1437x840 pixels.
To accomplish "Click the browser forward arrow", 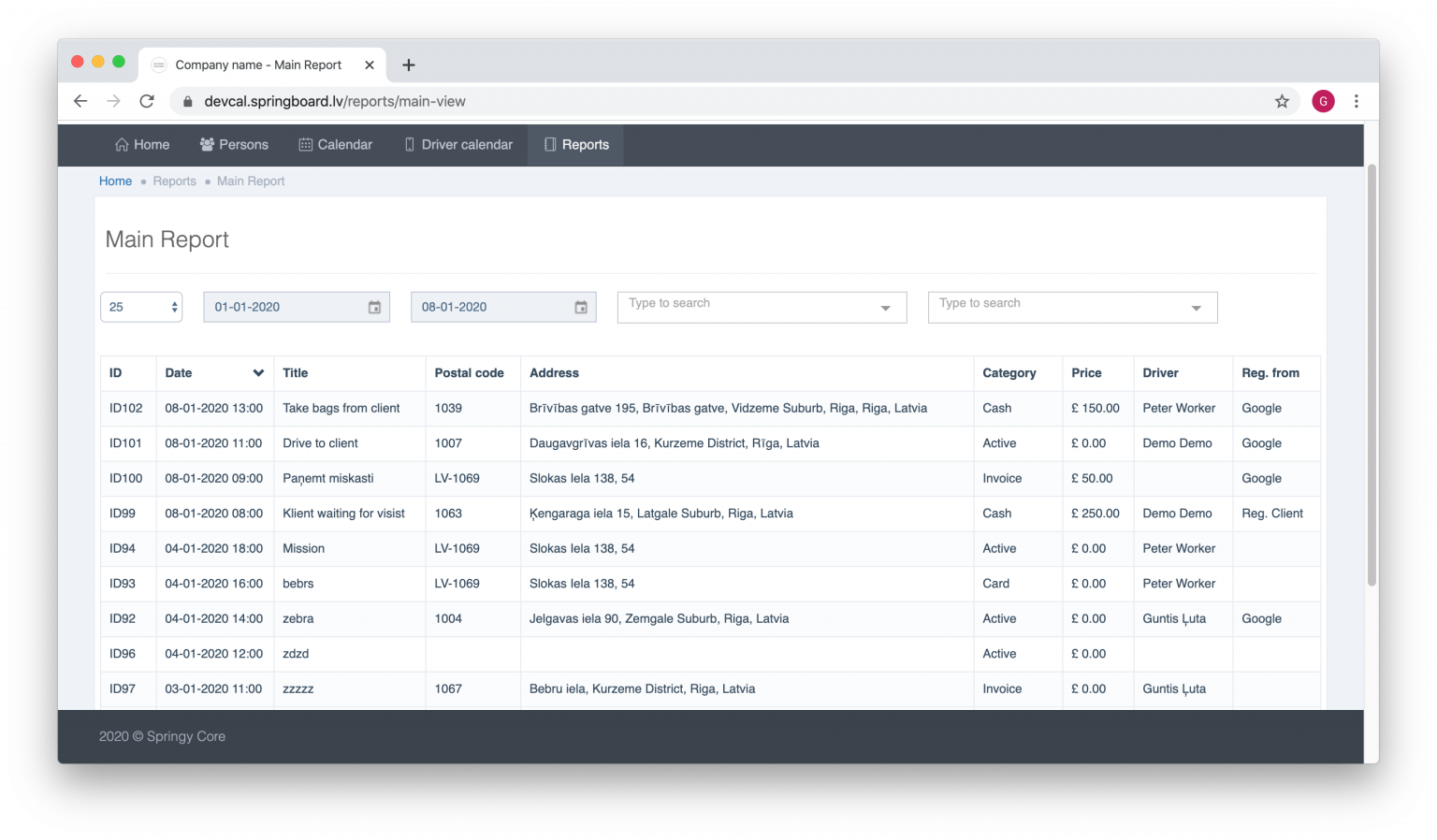I will point(113,101).
